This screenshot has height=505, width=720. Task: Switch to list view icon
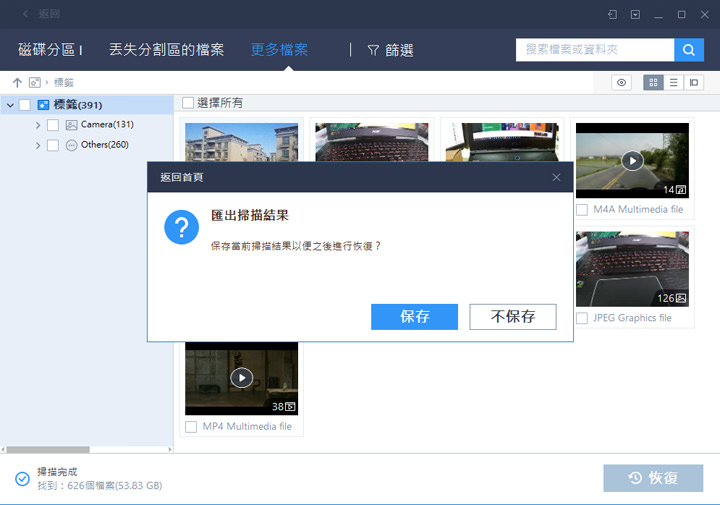tap(674, 83)
